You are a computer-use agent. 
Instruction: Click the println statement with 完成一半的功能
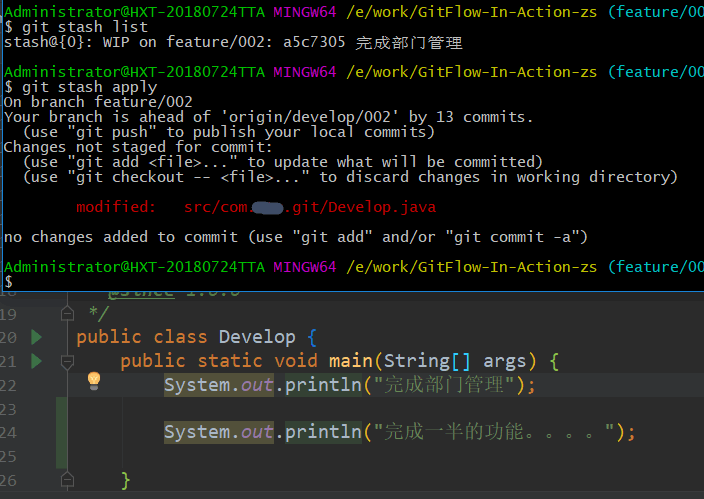click(399, 433)
